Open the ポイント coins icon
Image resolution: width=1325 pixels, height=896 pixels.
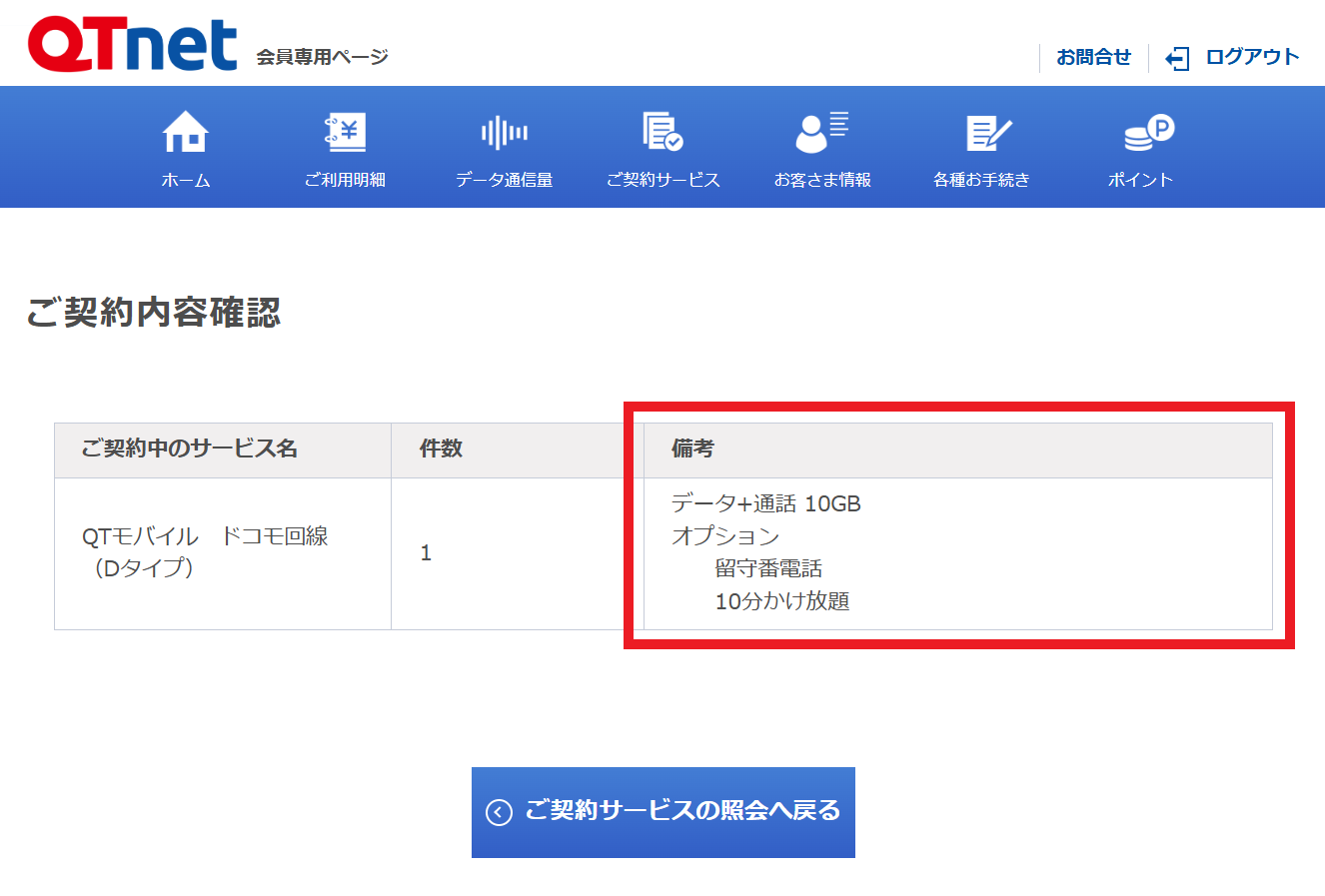pos(1147,132)
